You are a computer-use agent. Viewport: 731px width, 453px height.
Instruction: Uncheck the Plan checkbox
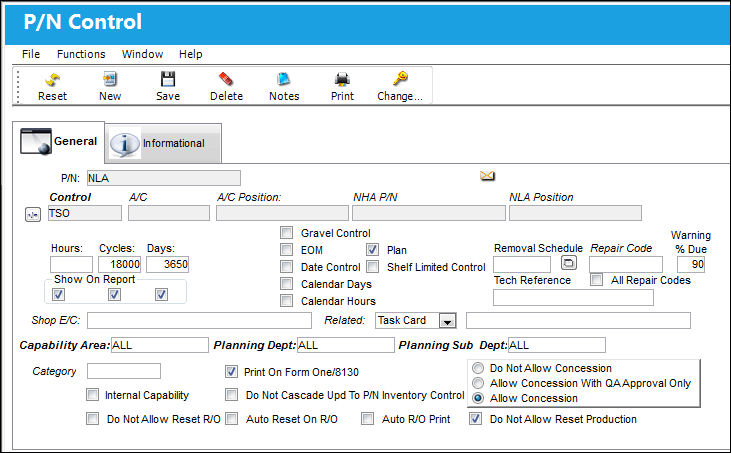click(372, 250)
